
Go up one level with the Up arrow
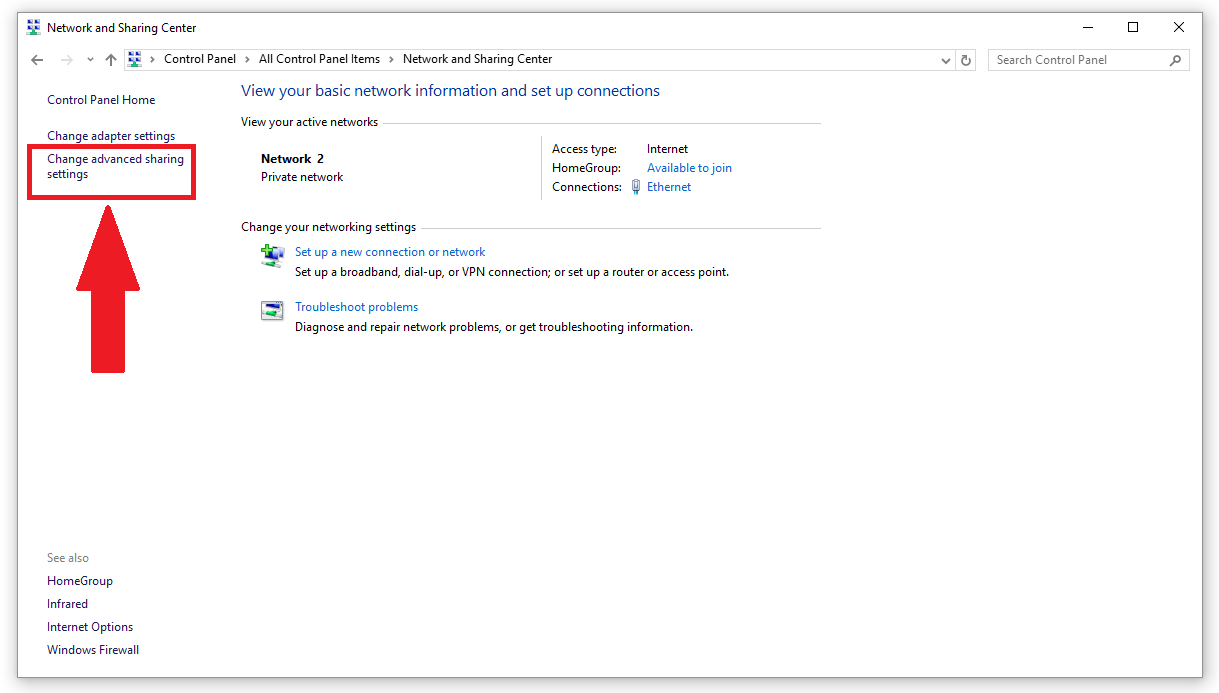click(x=111, y=60)
